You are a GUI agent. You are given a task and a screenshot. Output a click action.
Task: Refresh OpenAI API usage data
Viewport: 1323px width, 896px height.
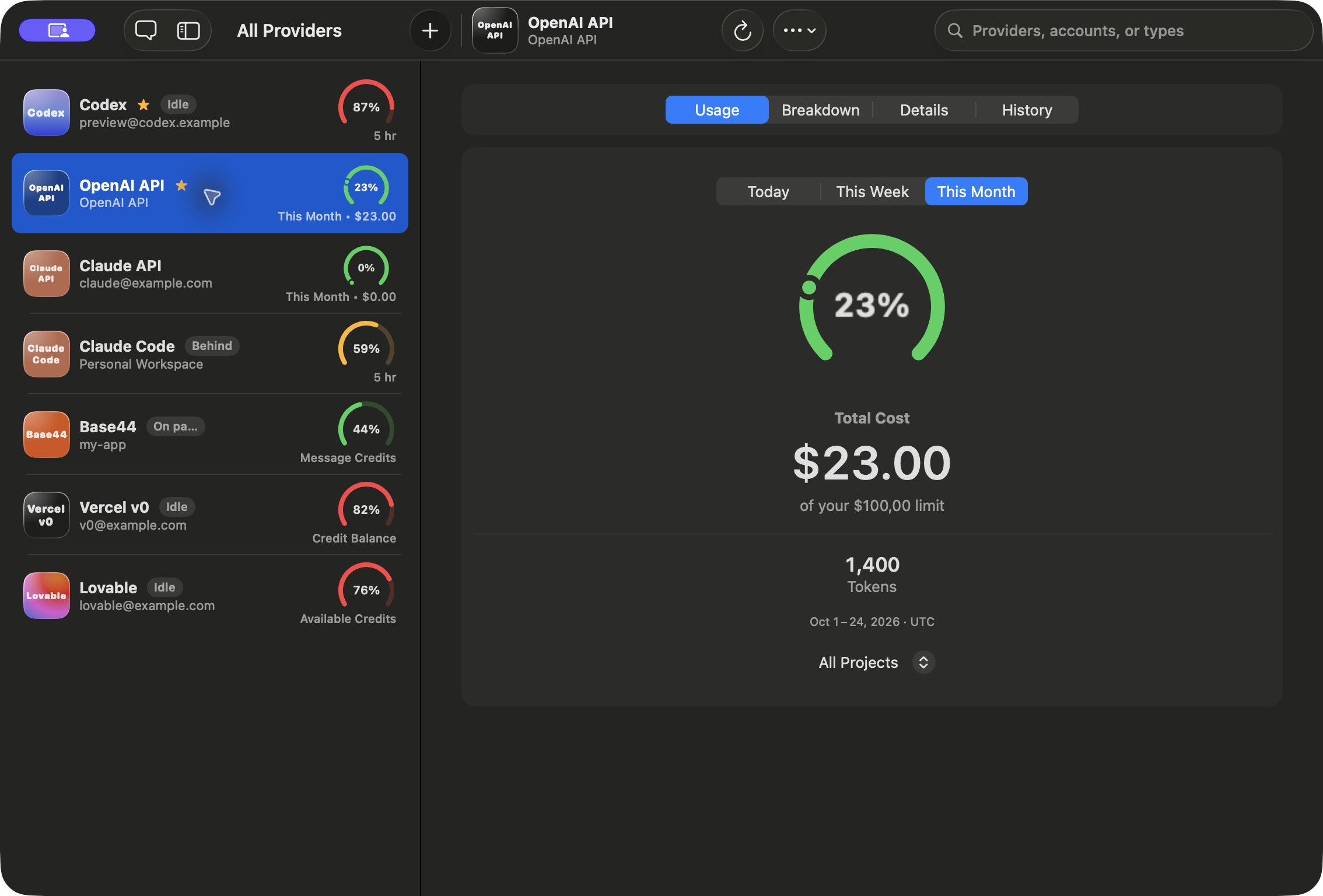point(742,30)
